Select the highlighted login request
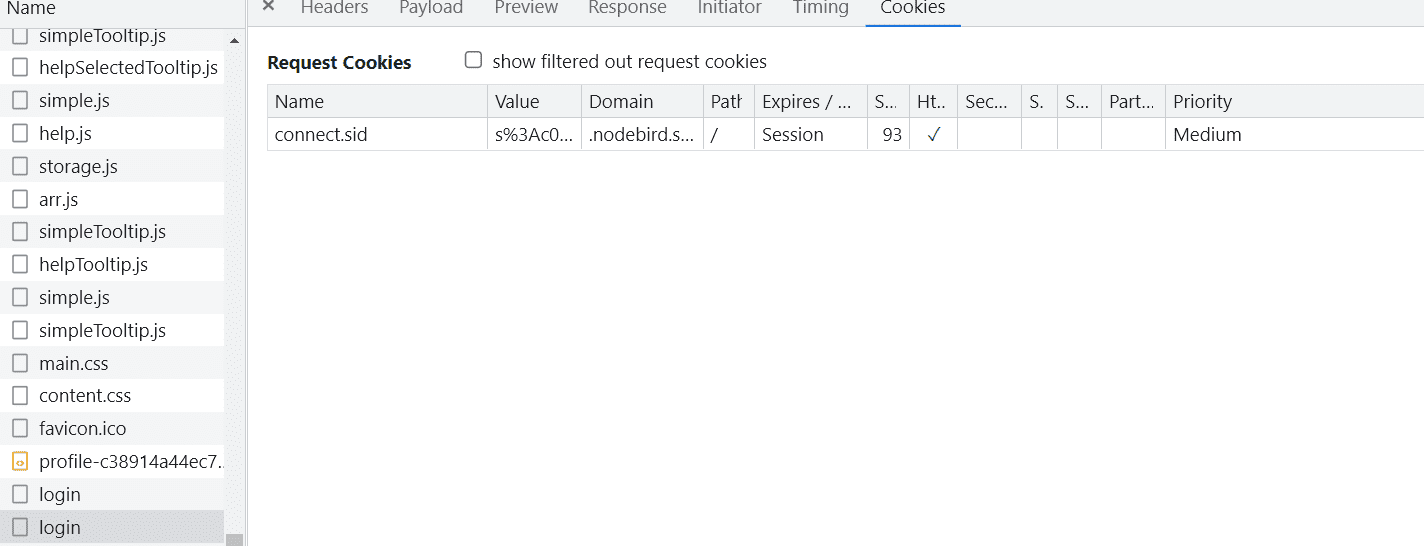Image resolution: width=1424 pixels, height=546 pixels. point(112,527)
